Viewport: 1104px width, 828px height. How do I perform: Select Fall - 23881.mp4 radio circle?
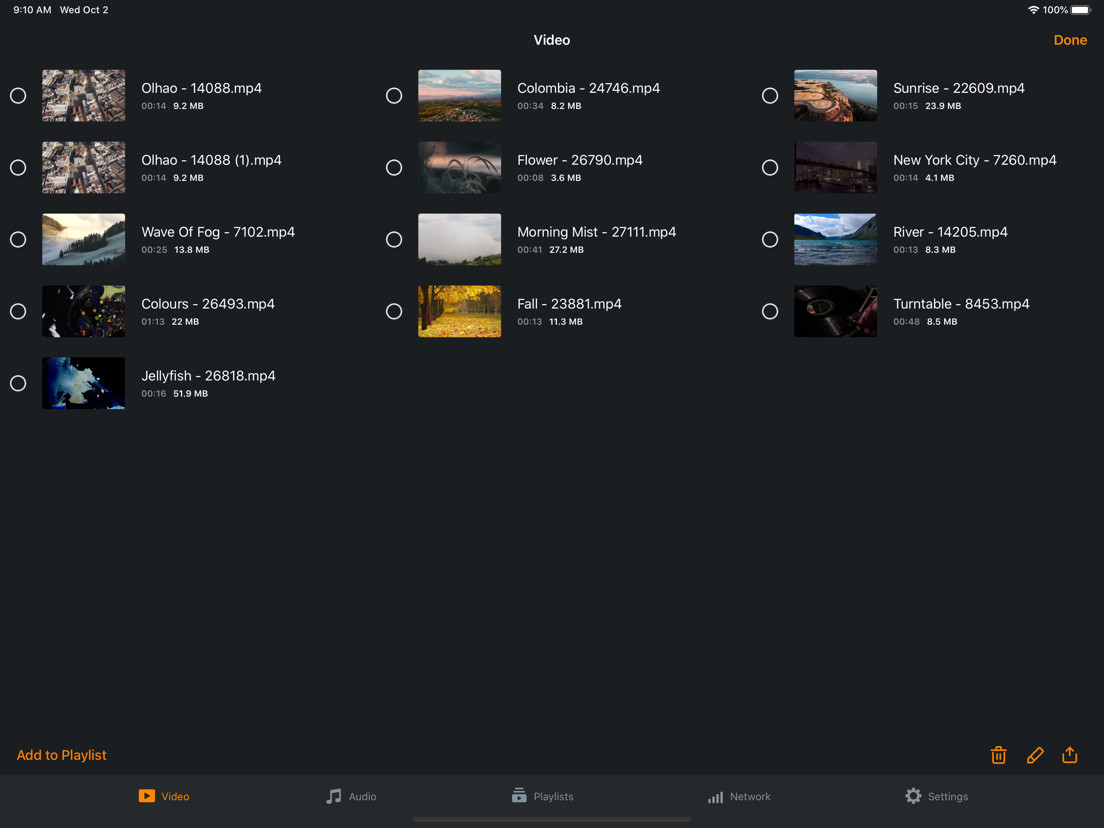coord(394,311)
